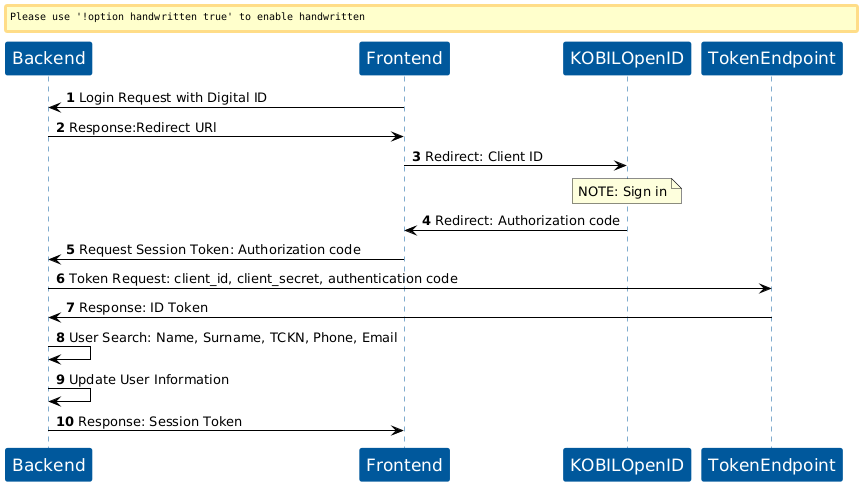Select message '4 Redirect: Authorization code'
The image size is (862, 486).
[x=521, y=221]
